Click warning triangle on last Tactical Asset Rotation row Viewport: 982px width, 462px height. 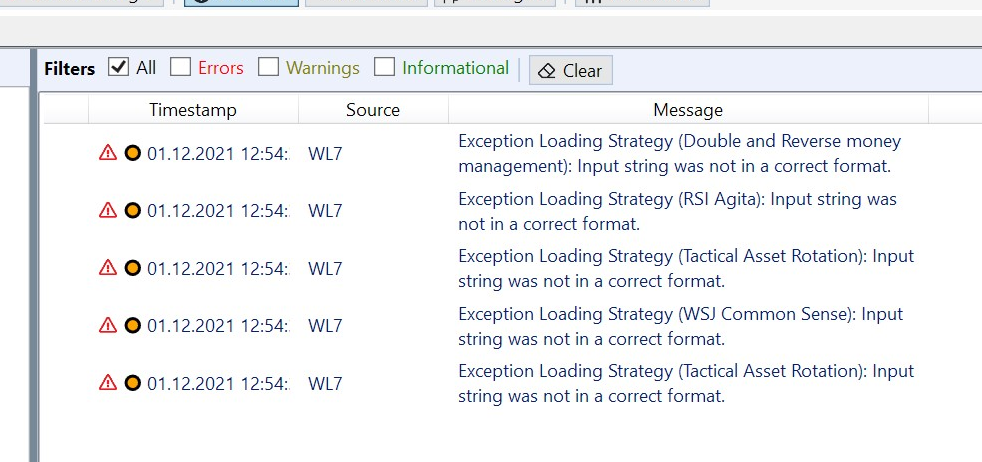(x=108, y=382)
